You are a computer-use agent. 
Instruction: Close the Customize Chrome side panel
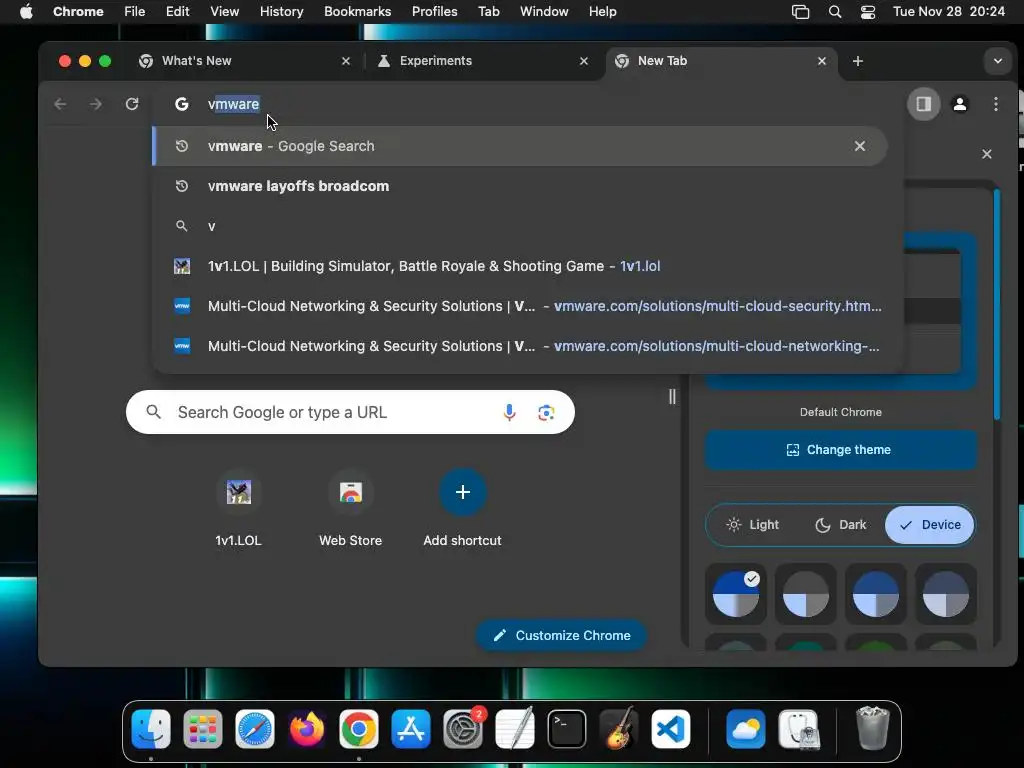(987, 154)
